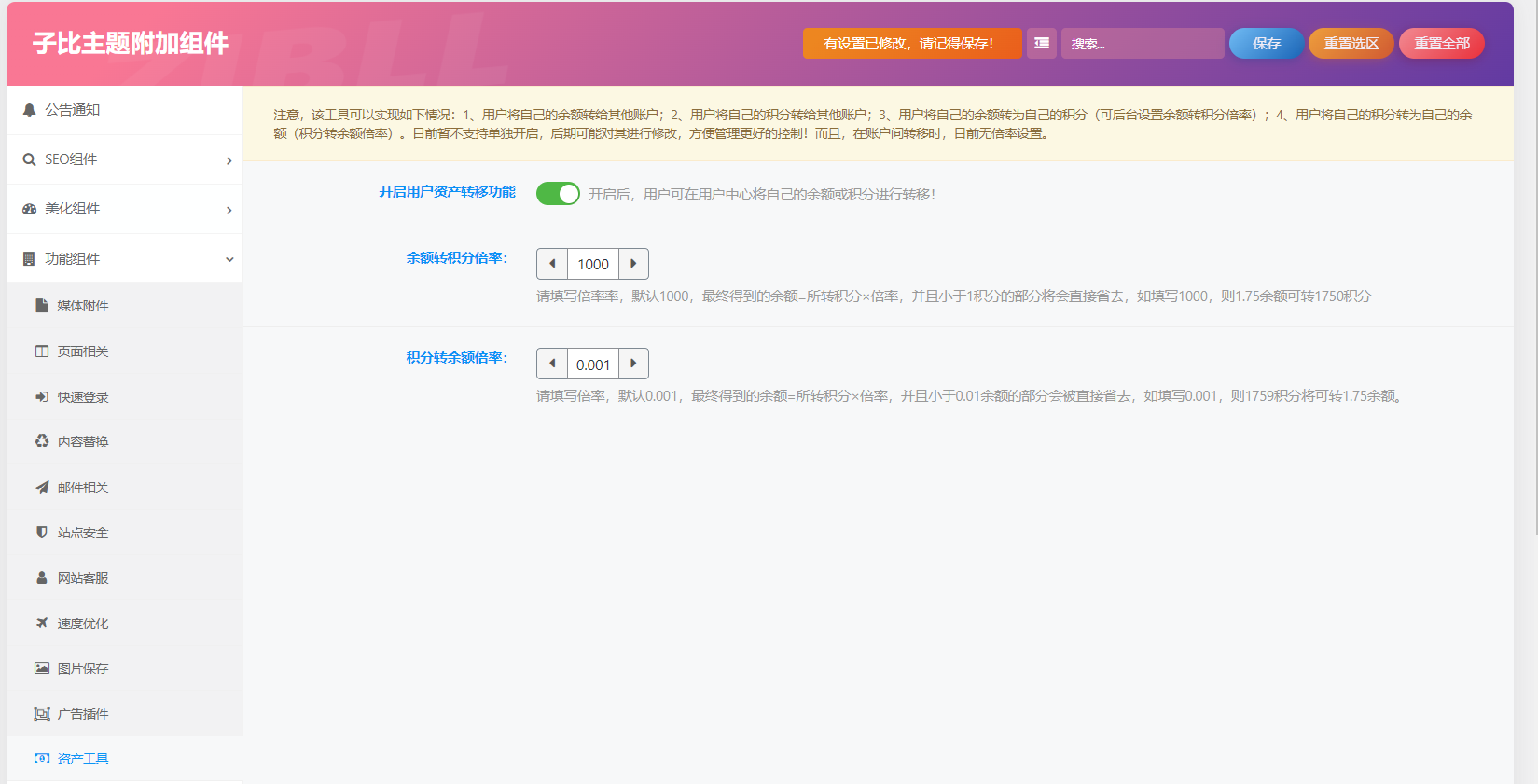Viewport: 1538px width, 784px height.
Task: Click the plane icon beside 速度优化
Action: pos(42,624)
